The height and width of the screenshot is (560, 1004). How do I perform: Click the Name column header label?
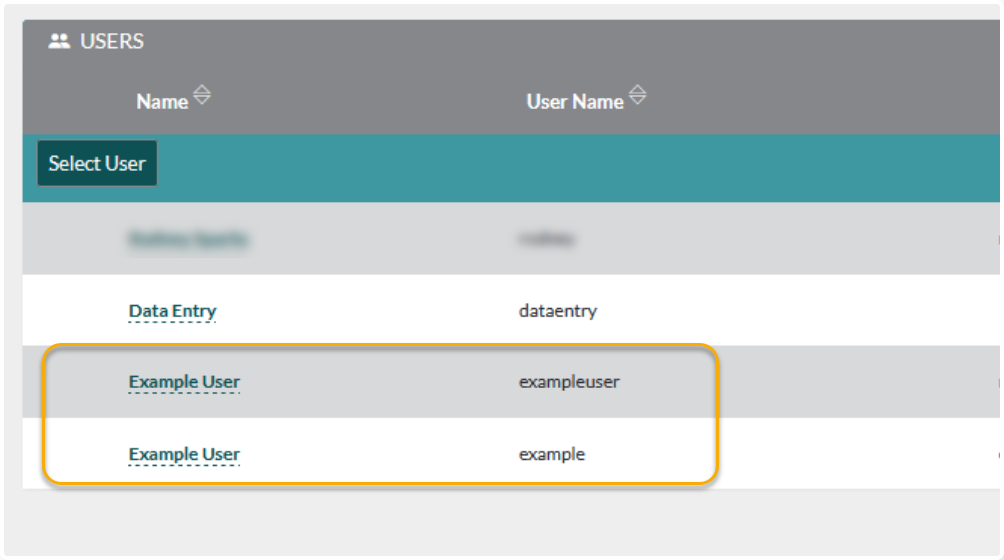point(162,102)
